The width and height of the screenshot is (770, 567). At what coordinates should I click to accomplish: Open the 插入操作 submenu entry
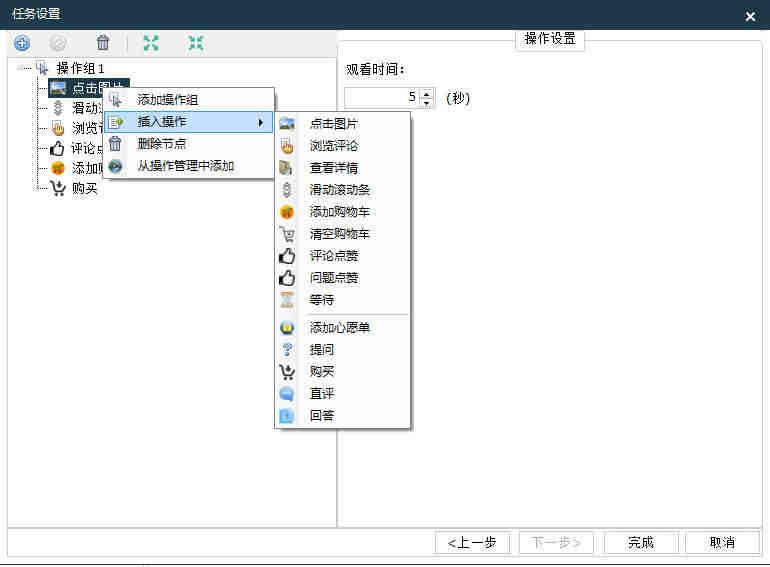click(x=189, y=122)
